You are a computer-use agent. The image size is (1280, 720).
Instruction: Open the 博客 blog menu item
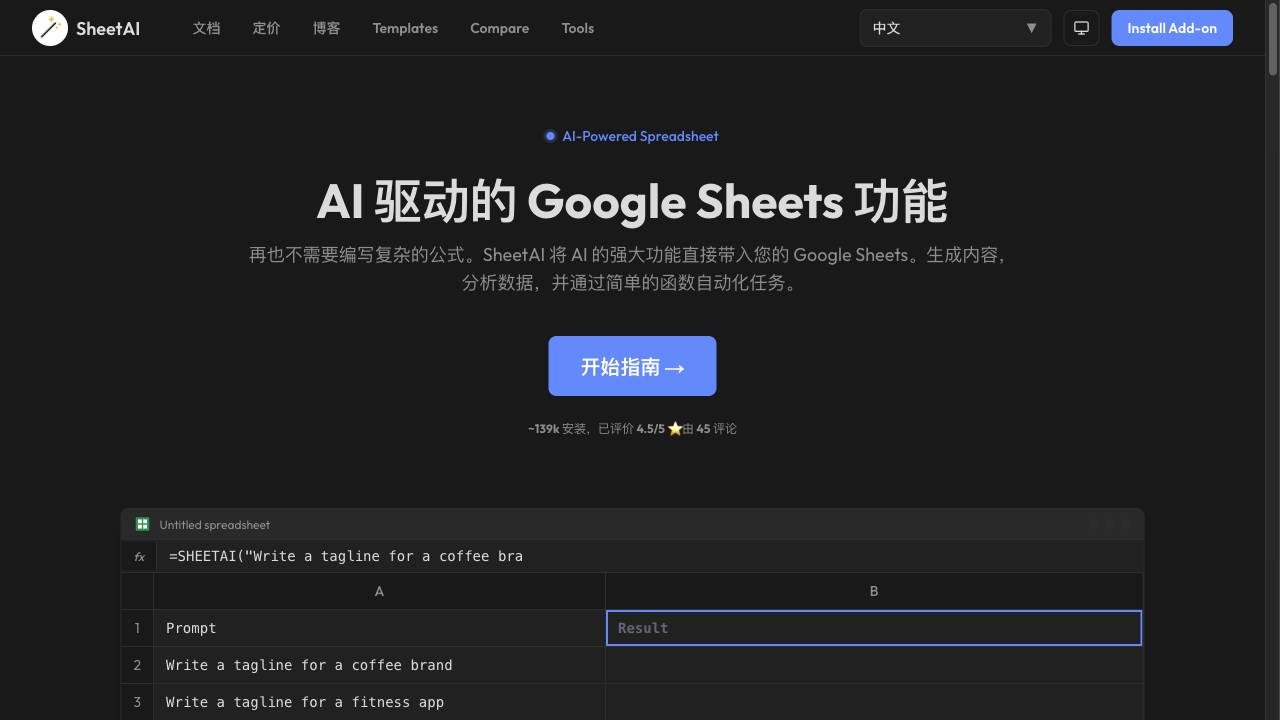(326, 28)
